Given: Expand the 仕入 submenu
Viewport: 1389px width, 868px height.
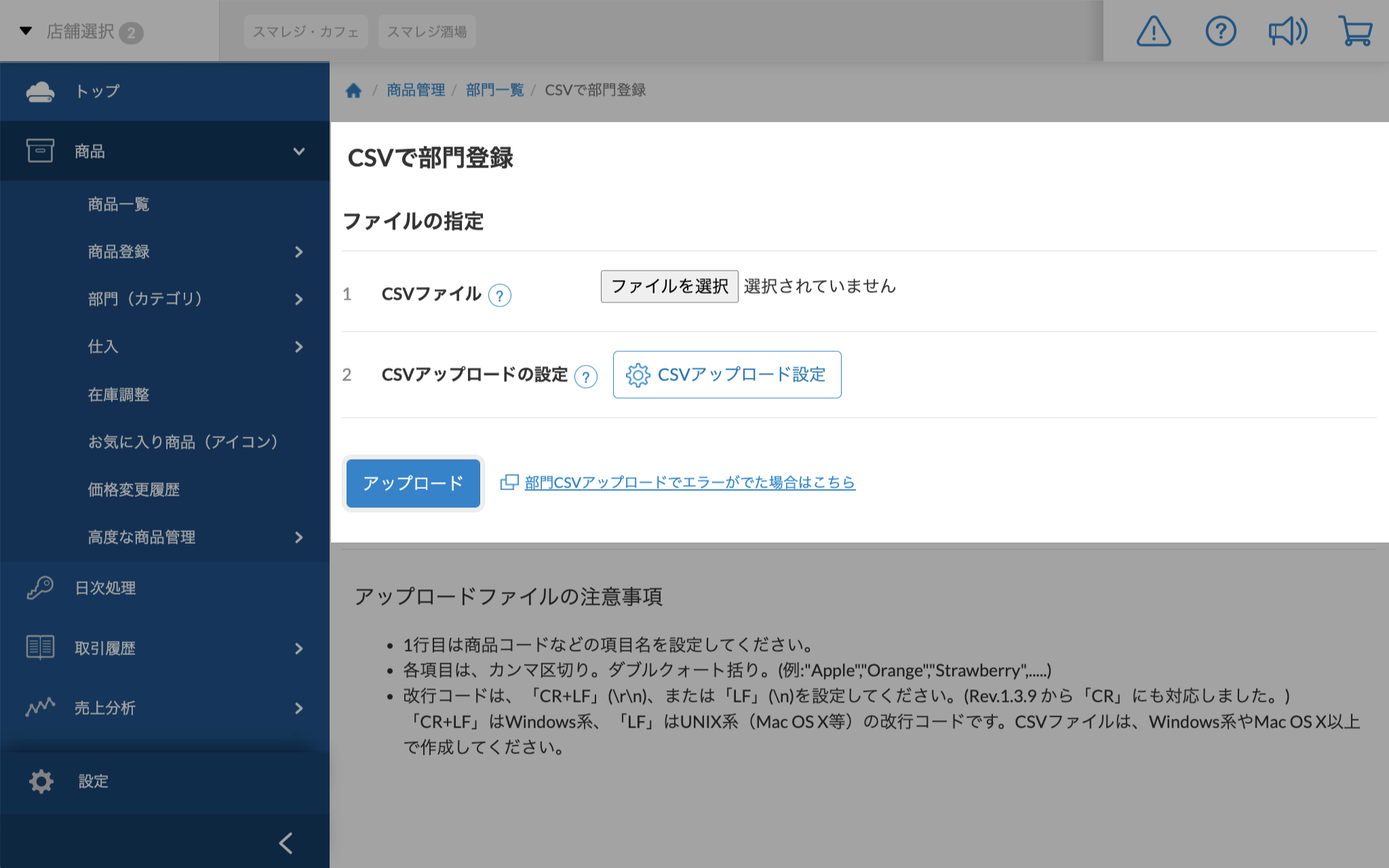Looking at the screenshot, I should click(299, 347).
